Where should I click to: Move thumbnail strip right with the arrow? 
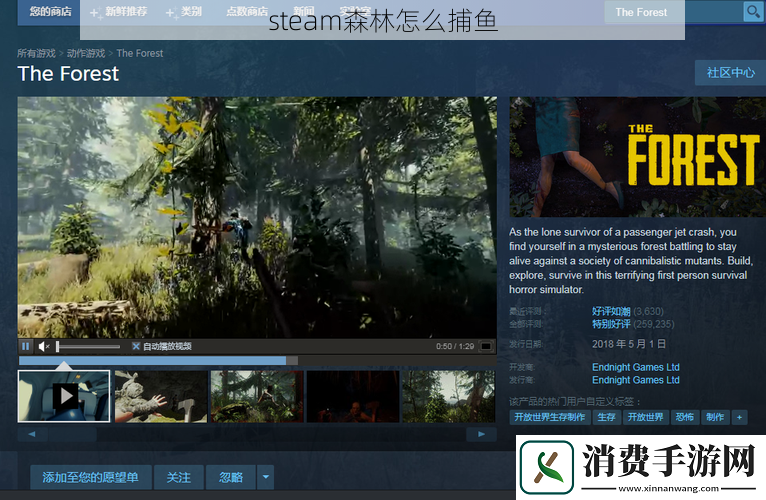point(481,434)
